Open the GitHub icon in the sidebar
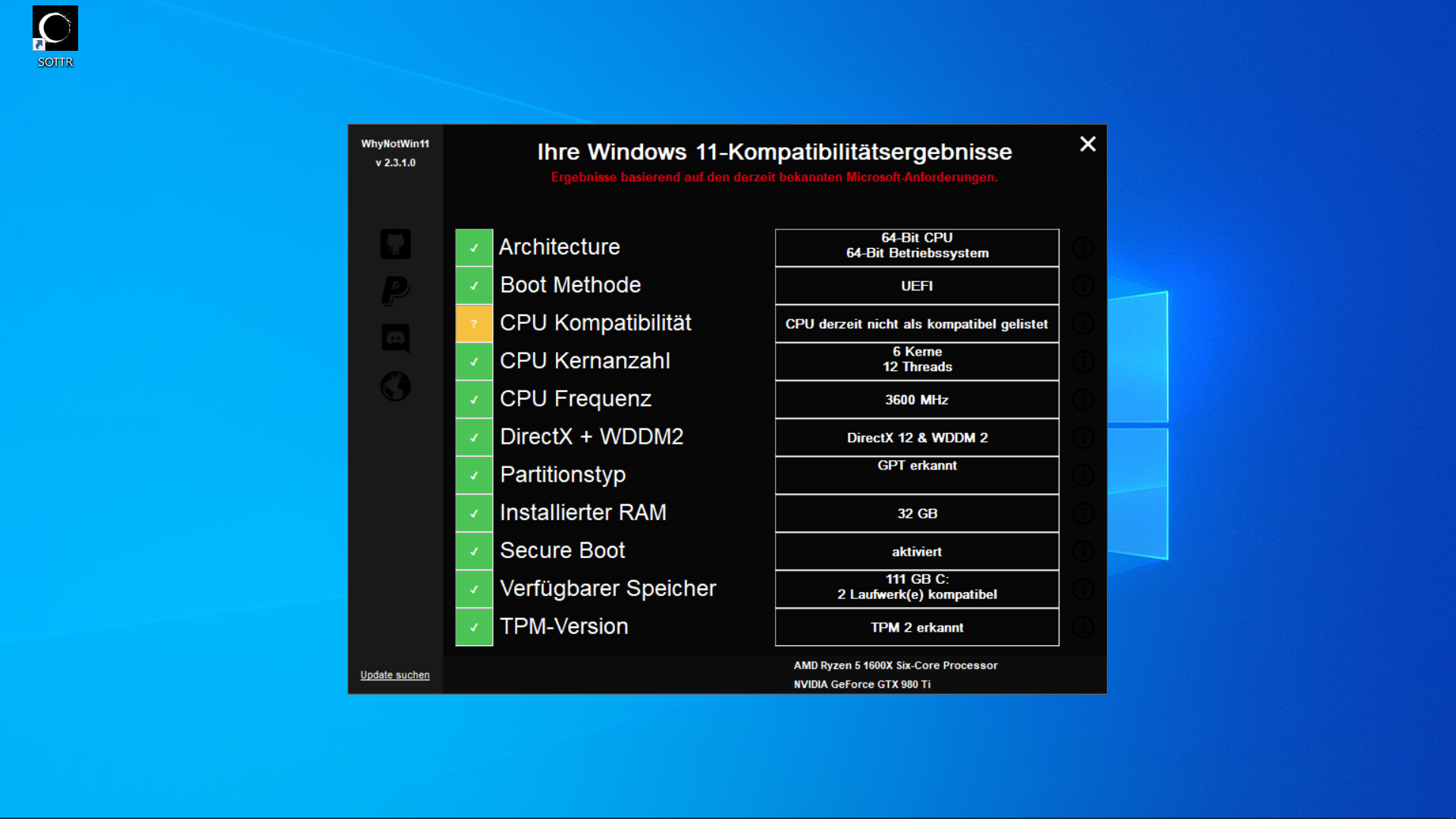The width and height of the screenshot is (1456, 819). click(395, 244)
